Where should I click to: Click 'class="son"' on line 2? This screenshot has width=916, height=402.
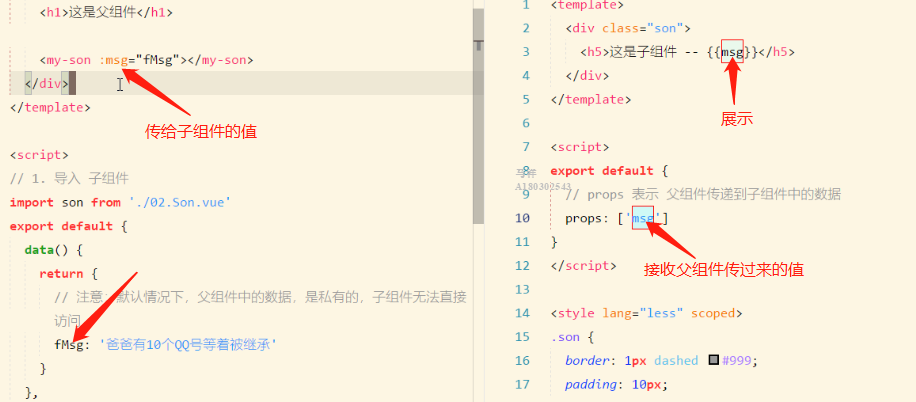[643, 28]
